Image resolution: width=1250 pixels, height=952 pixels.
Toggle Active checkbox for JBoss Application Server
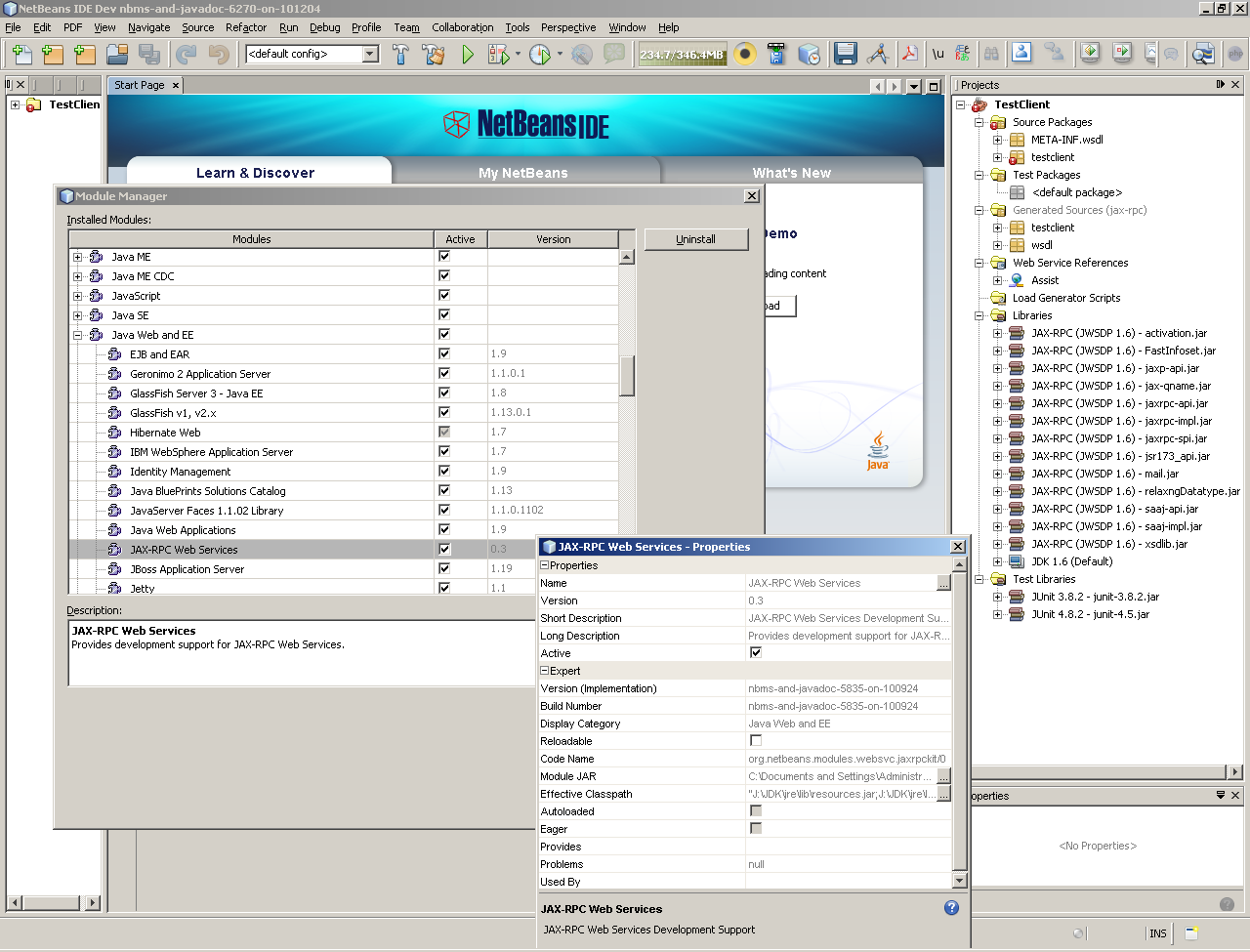click(x=444, y=569)
